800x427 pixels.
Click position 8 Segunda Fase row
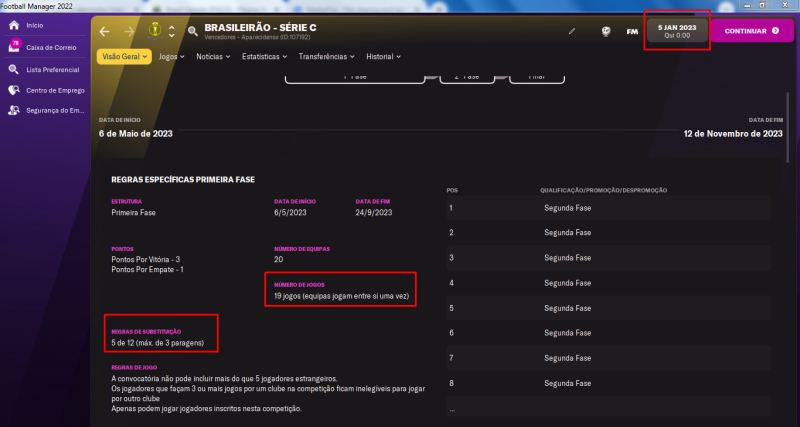[608, 383]
